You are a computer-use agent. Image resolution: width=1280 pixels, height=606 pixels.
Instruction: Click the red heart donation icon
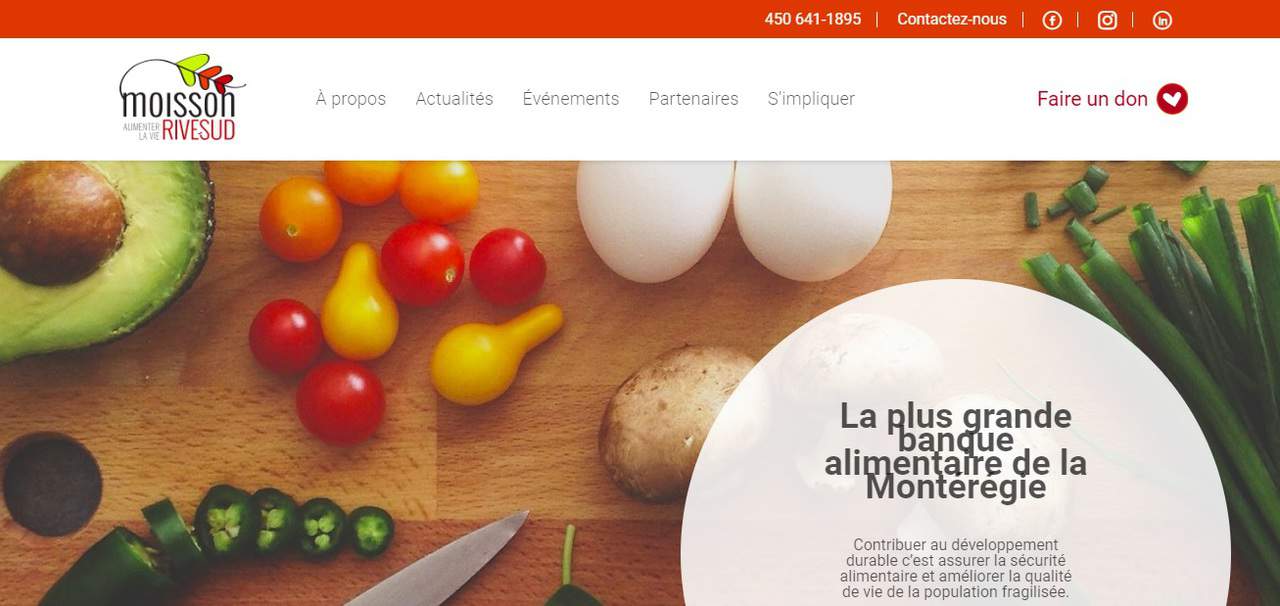coord(1172,99)
